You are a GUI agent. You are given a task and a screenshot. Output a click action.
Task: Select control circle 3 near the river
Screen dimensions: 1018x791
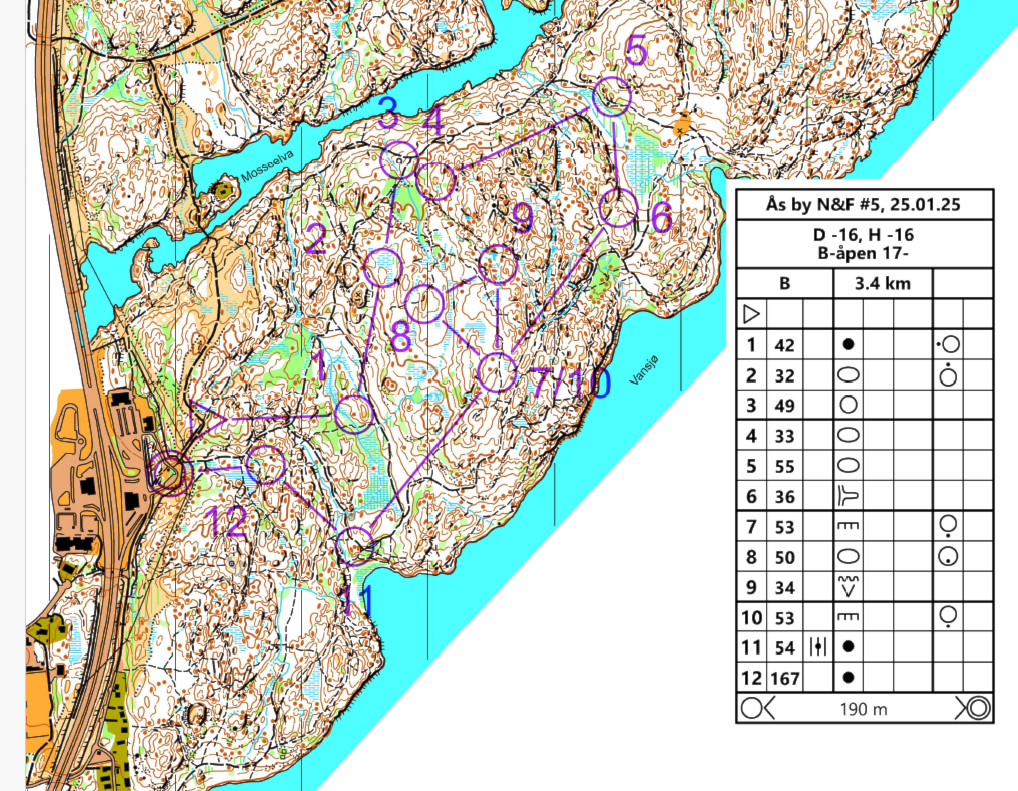399,160
